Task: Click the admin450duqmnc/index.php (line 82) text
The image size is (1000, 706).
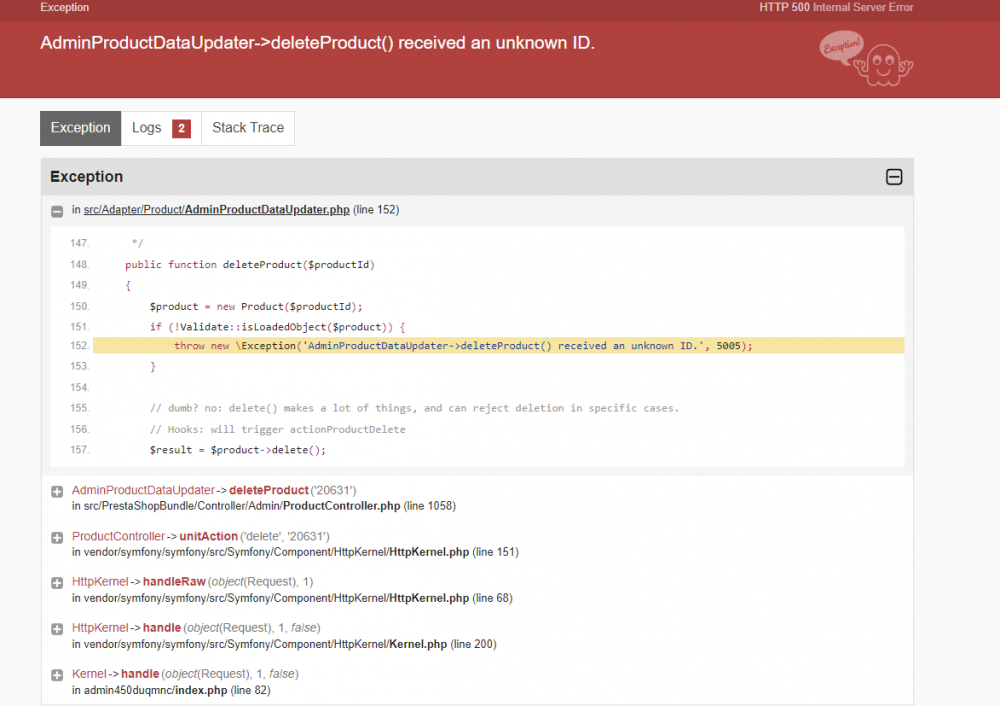Action: tap(171, 690)
